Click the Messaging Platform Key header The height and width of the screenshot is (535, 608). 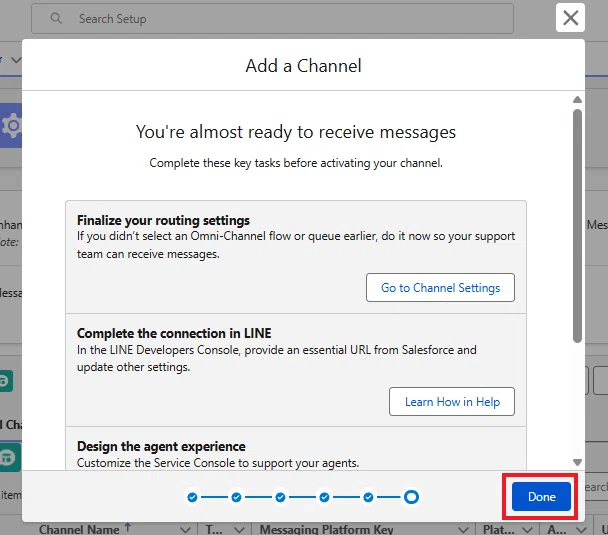[x=326, y=530]
